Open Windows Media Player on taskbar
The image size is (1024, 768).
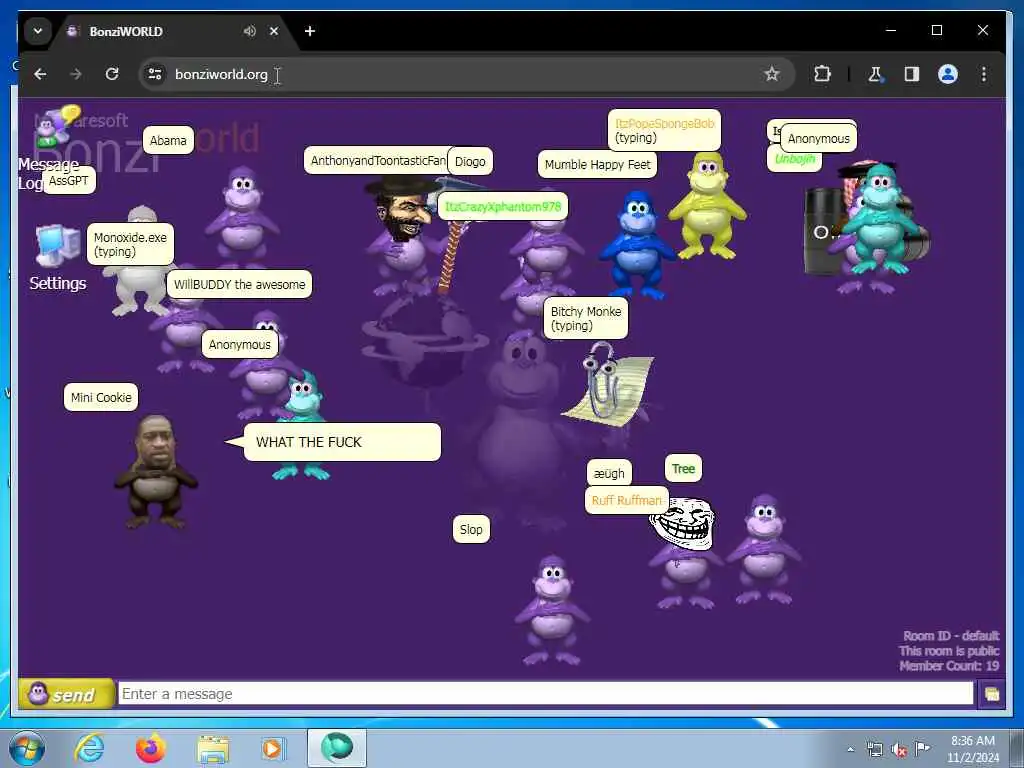272,748
